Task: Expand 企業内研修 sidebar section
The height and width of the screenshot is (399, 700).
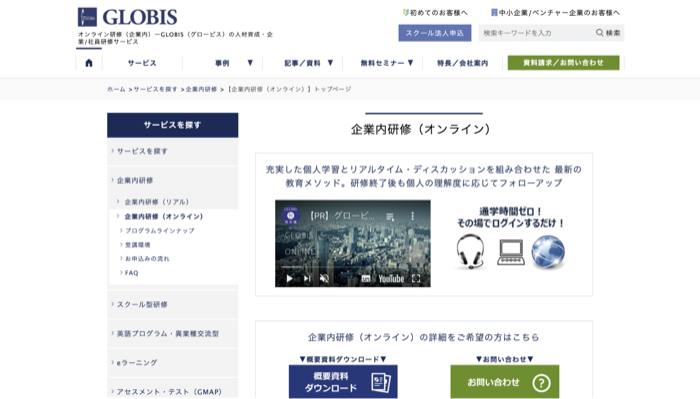Action: (172, 180)
